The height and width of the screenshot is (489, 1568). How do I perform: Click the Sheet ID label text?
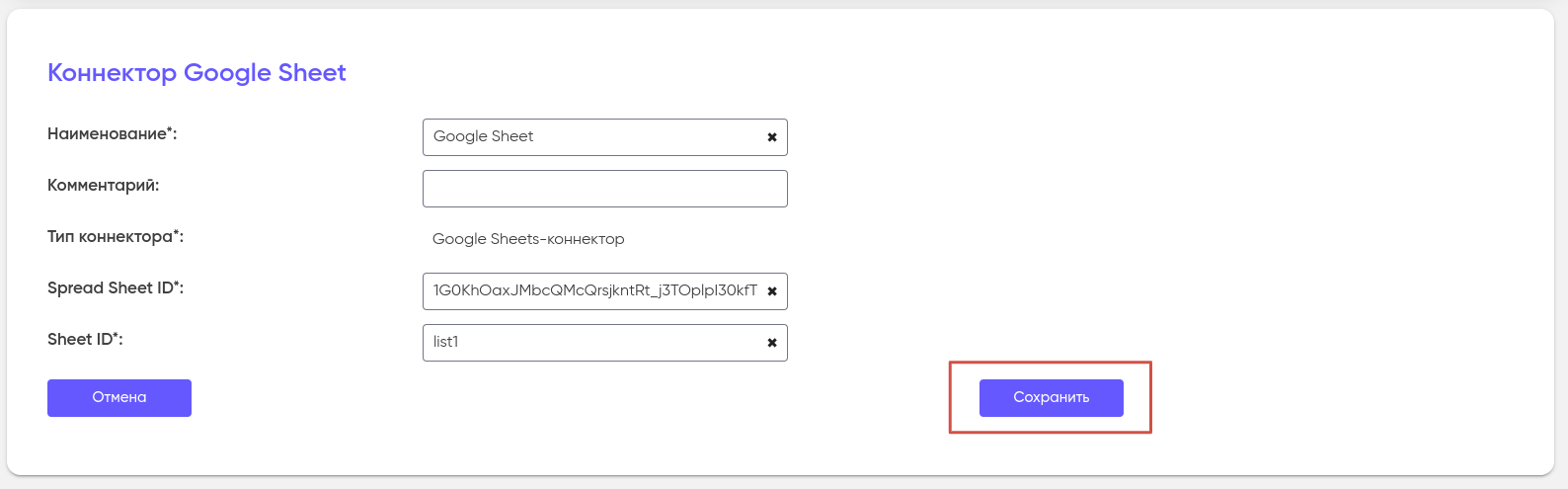click(x=80, y=340)
